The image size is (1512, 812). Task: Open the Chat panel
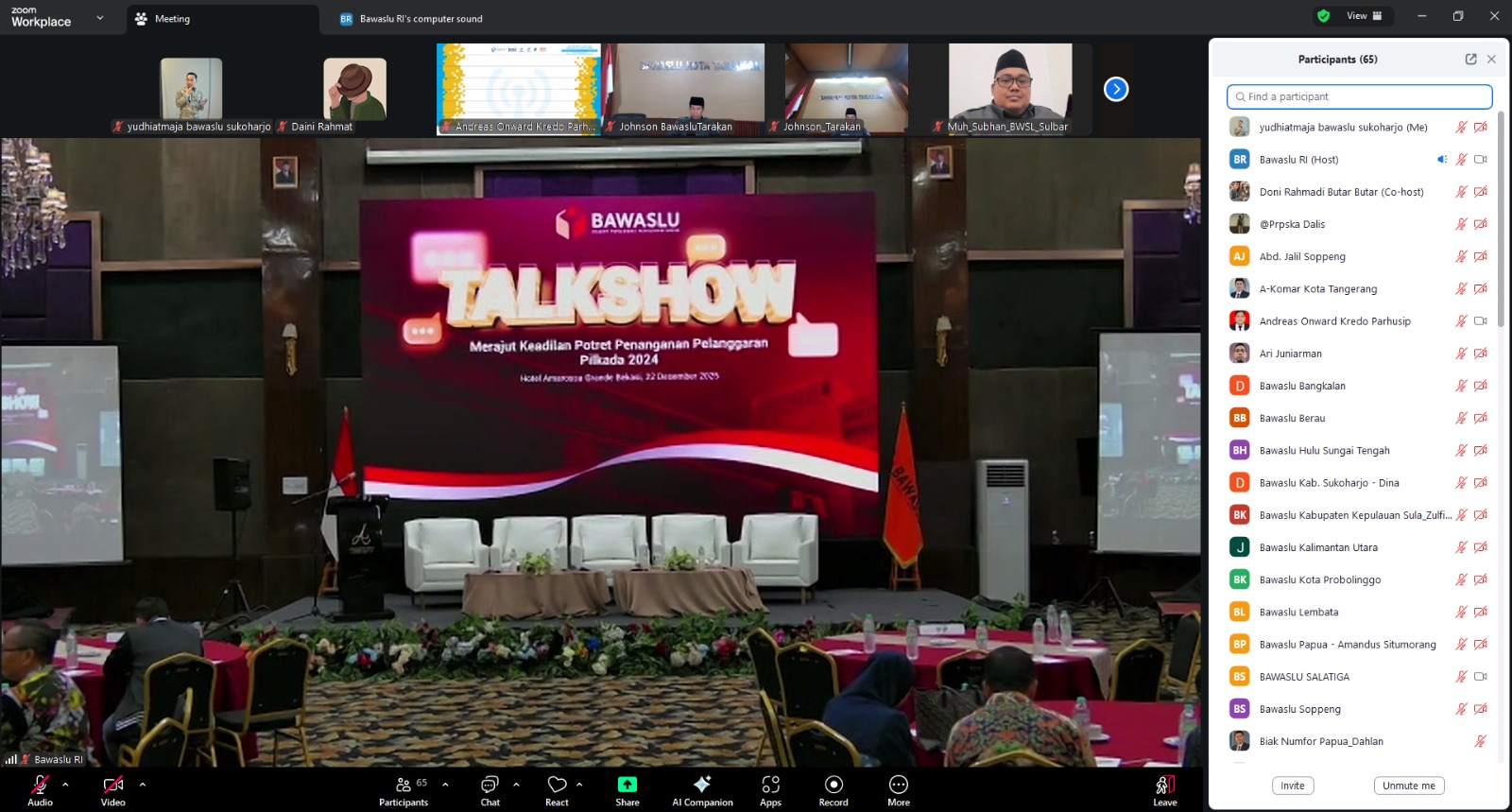click(490, 790)
